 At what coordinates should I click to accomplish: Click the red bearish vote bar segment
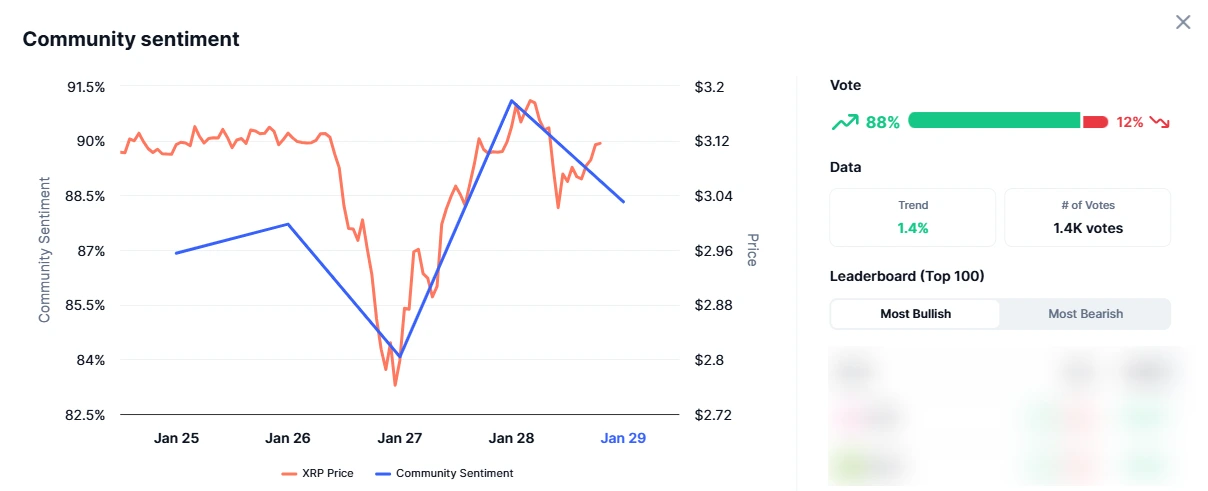coord(1095,121)
